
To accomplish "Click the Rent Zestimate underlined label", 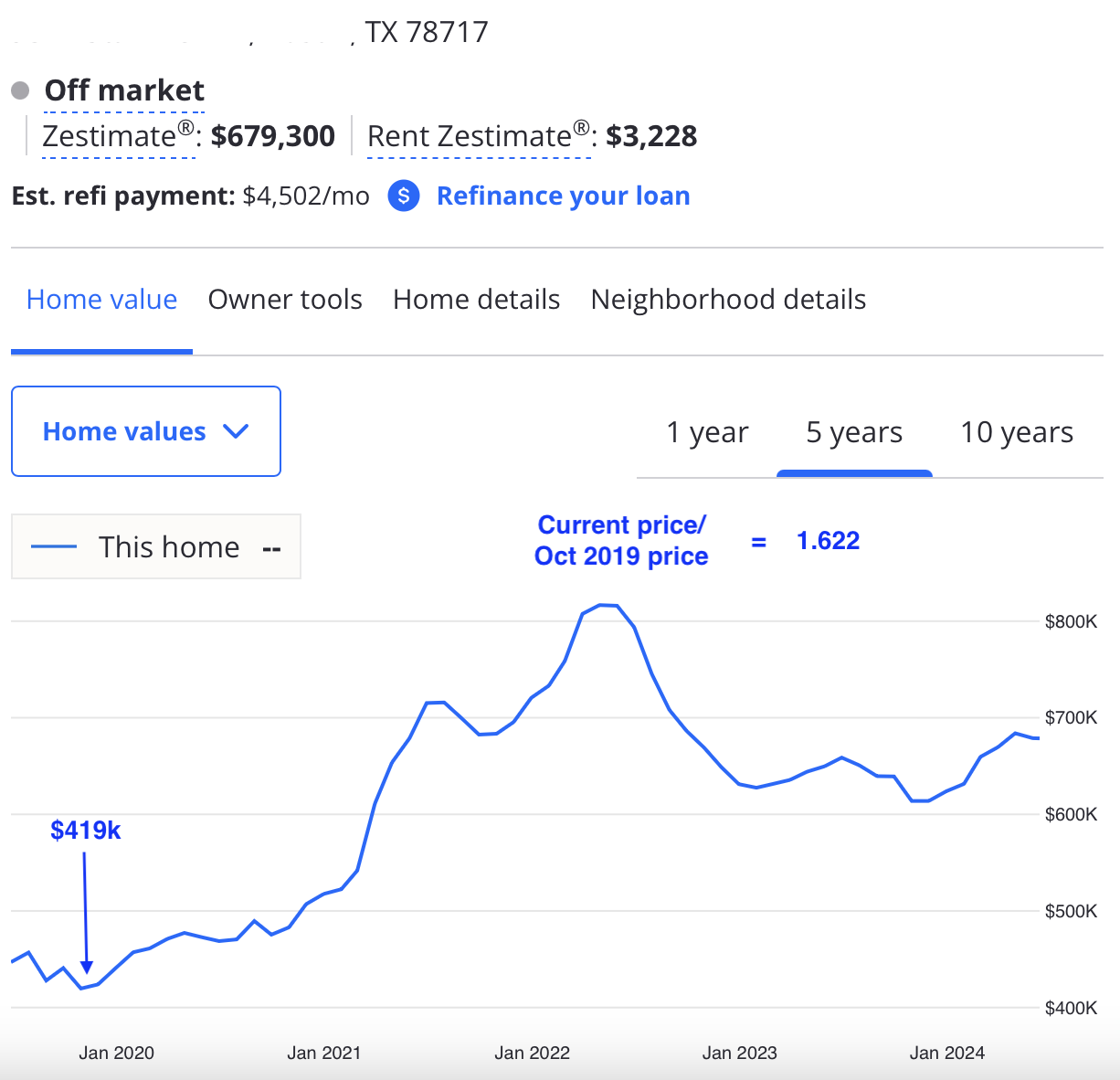I will (479, 136).
